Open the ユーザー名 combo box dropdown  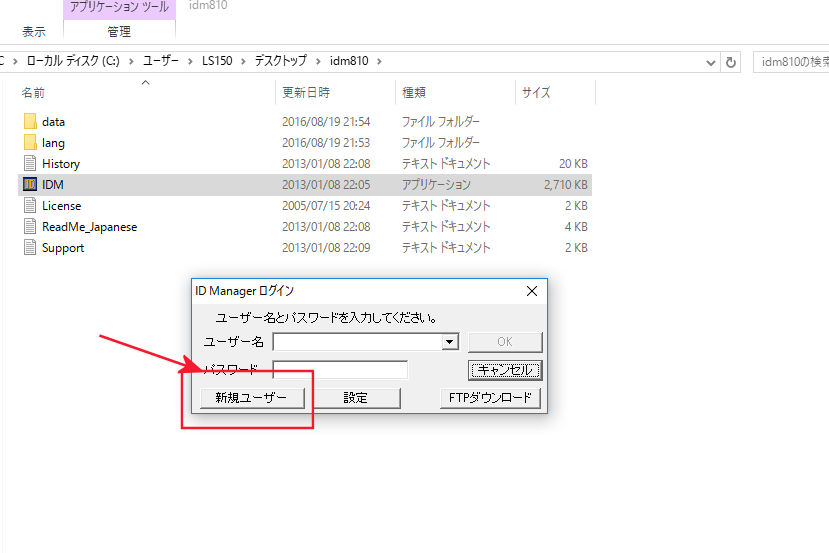click(x=449, y=342)
